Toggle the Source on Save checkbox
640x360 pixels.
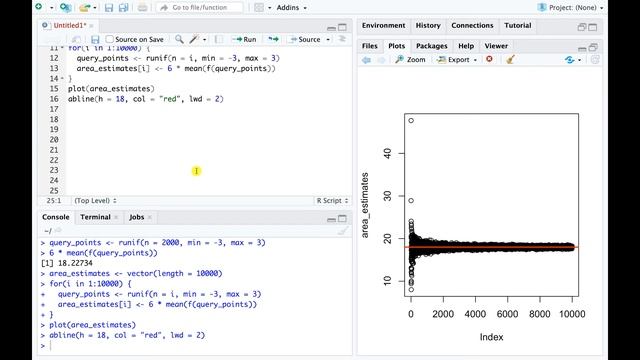109,39
